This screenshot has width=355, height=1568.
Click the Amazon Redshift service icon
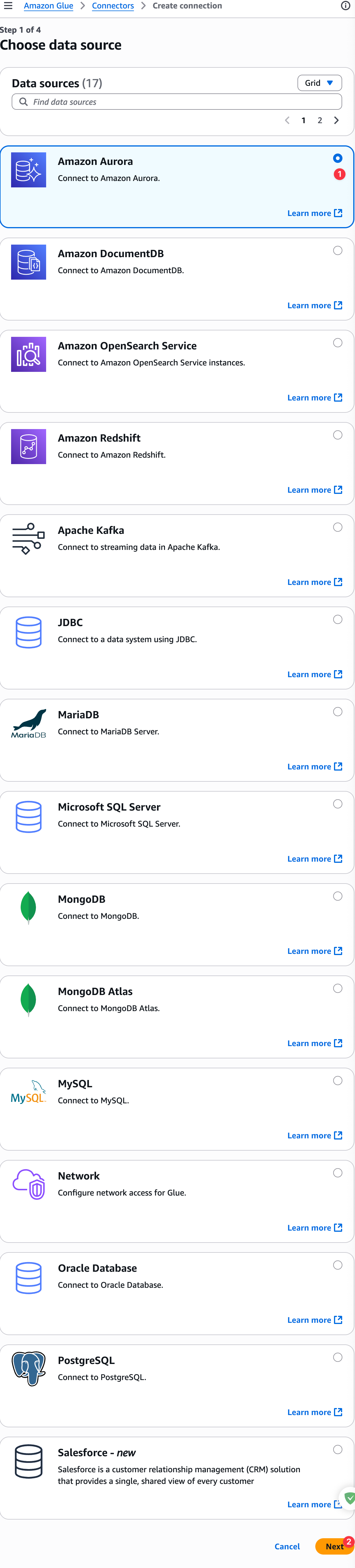(29, 447)
